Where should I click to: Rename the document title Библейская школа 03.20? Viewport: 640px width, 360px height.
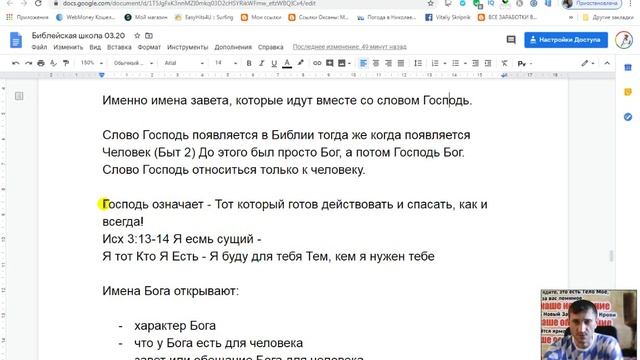[x=78, y=36]
